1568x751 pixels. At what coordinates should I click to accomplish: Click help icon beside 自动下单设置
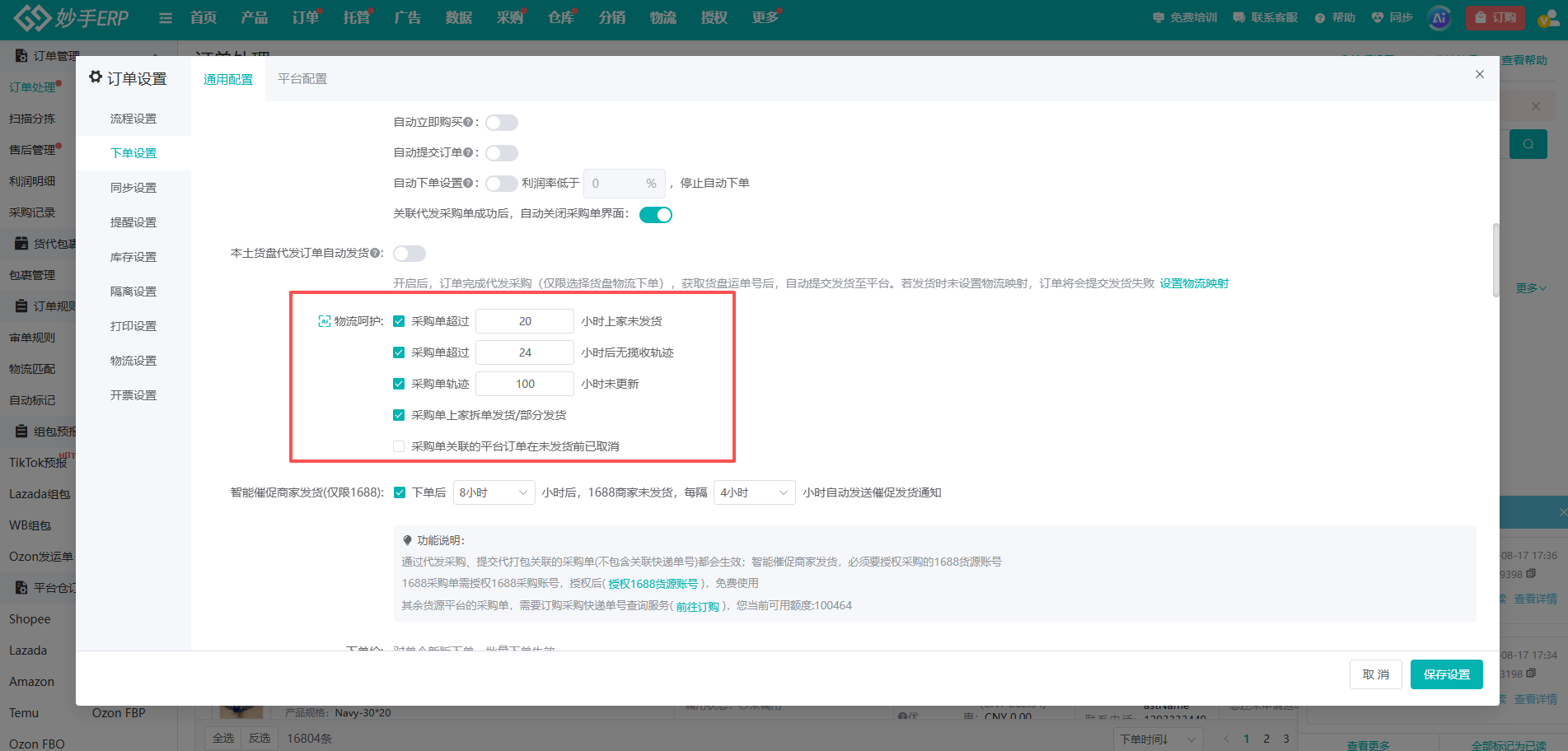tap(468, 184)
